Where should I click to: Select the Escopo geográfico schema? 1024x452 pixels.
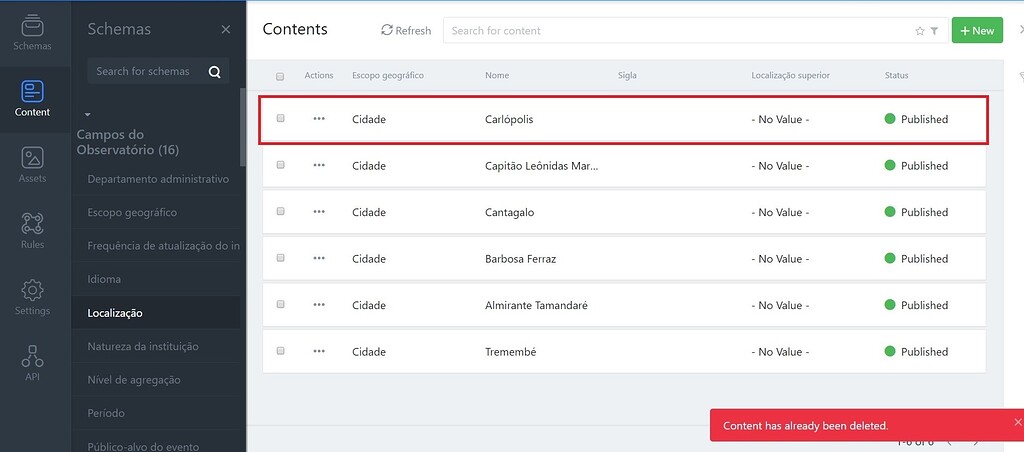132,212
